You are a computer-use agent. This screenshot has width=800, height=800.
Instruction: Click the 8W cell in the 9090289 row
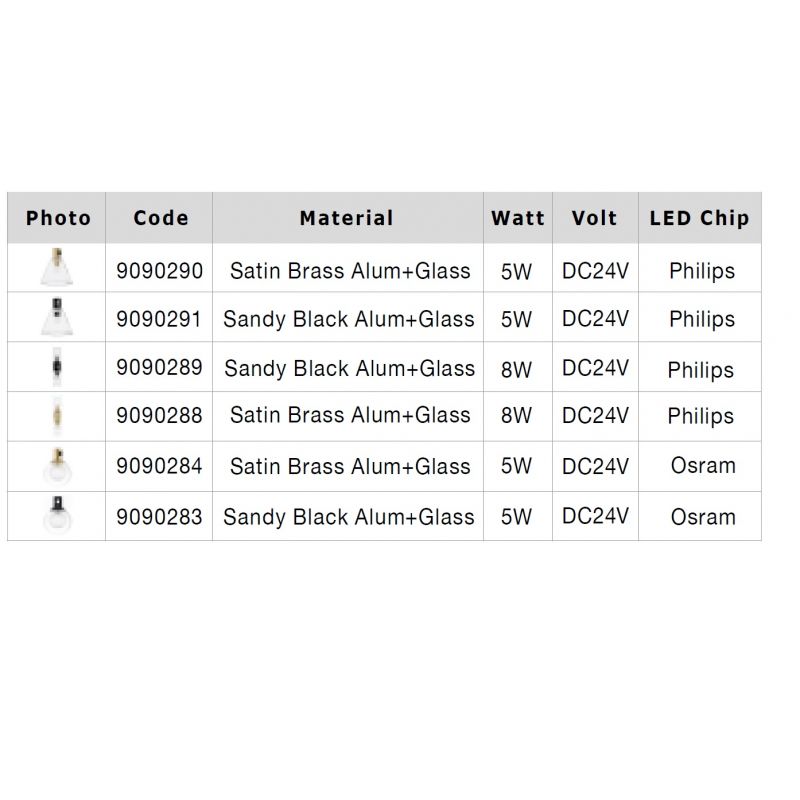(x=517, y=368)
